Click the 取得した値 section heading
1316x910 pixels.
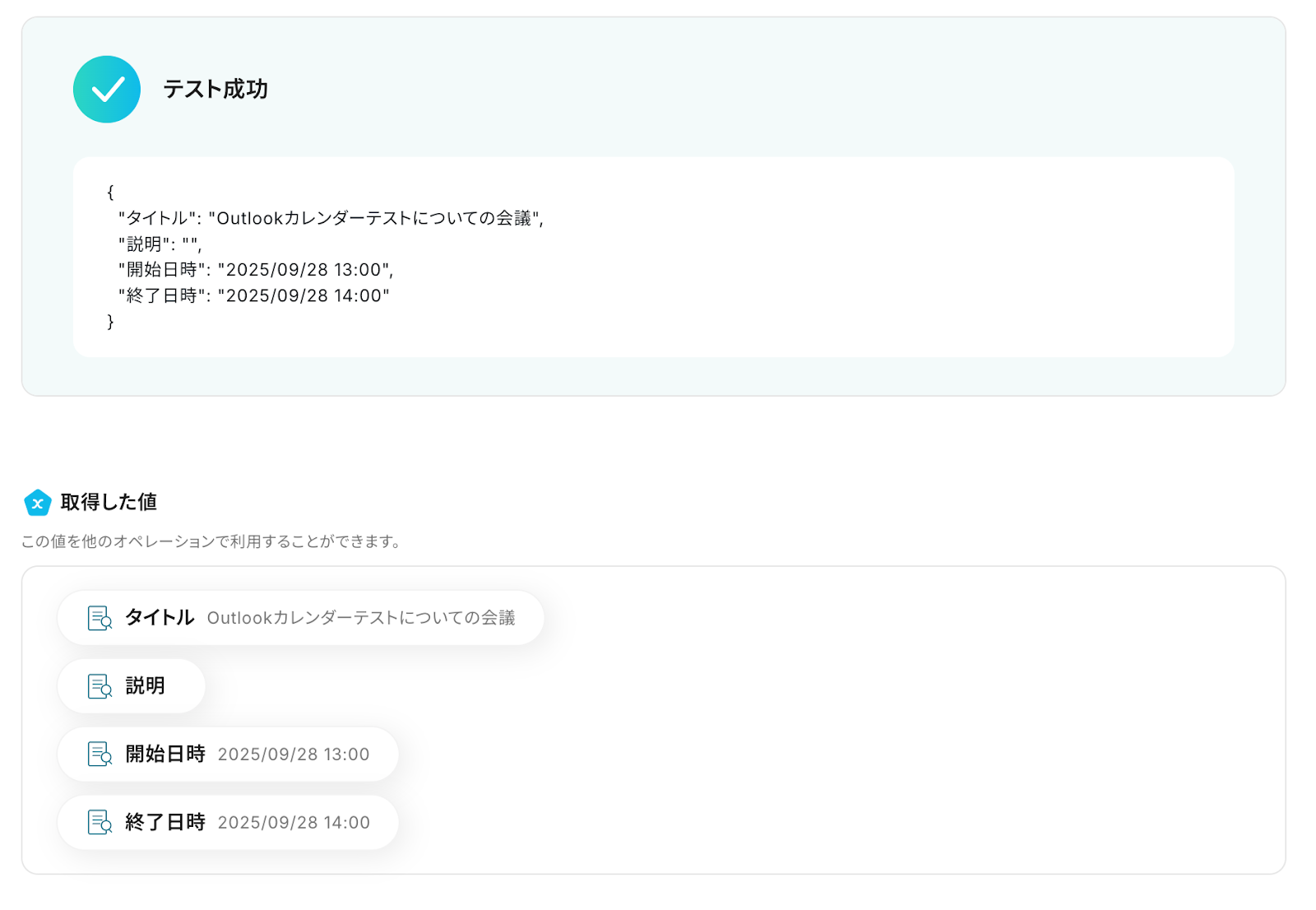pyautogui.click(x=109, y=502)
